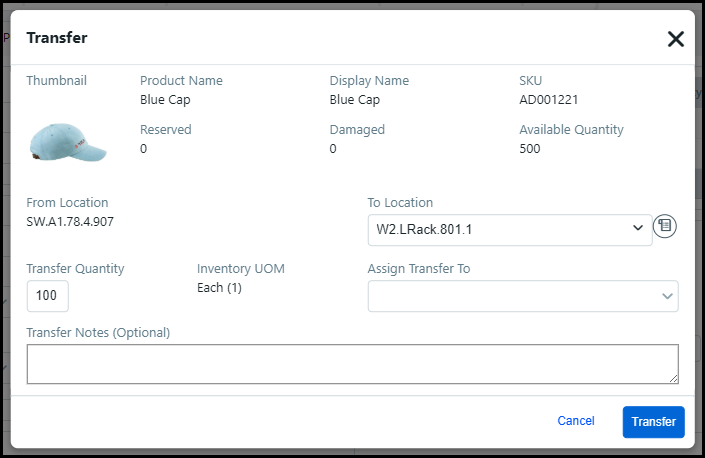Click the Reserved value 0
This screenshot has height=458, width=705.
pos(144,149)
